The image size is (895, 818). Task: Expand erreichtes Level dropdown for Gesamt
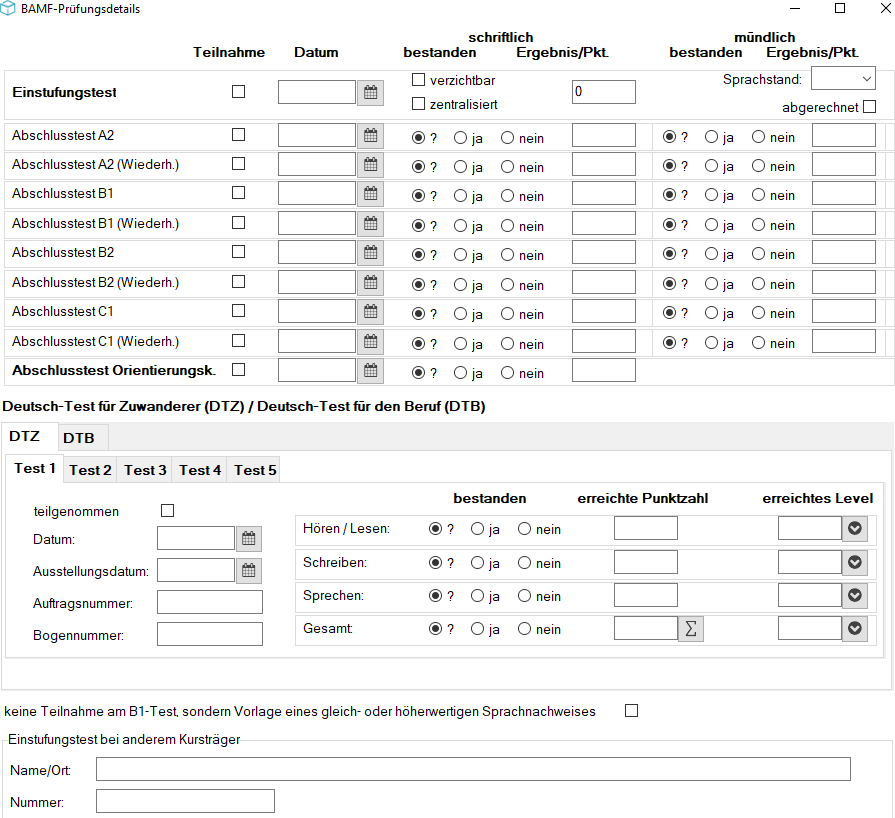tap(854, 628)
